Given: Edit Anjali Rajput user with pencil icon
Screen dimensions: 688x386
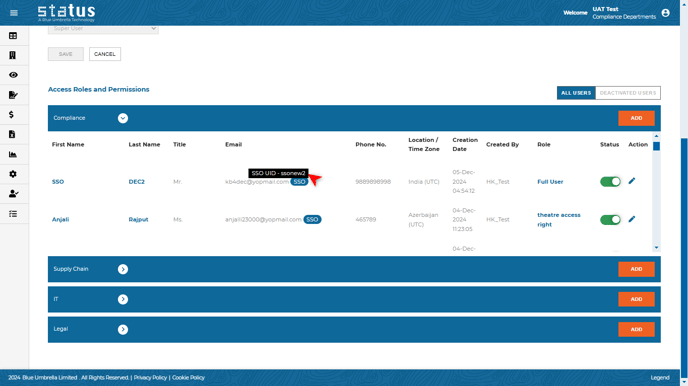Looking at the screenshot, I should pos(632,219).
